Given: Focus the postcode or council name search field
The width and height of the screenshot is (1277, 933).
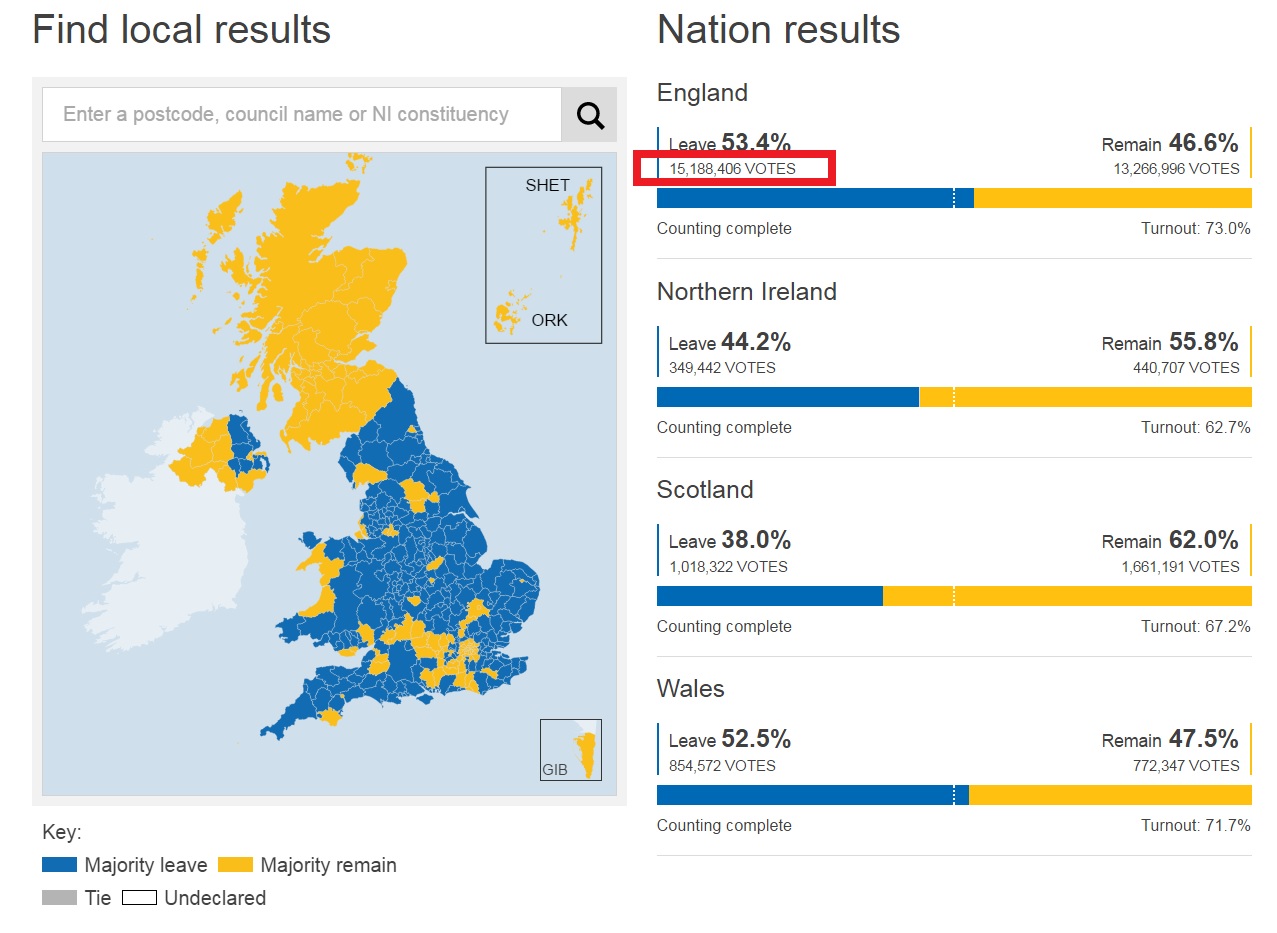Looking at the screenshot, I should [x=302, y=115].
